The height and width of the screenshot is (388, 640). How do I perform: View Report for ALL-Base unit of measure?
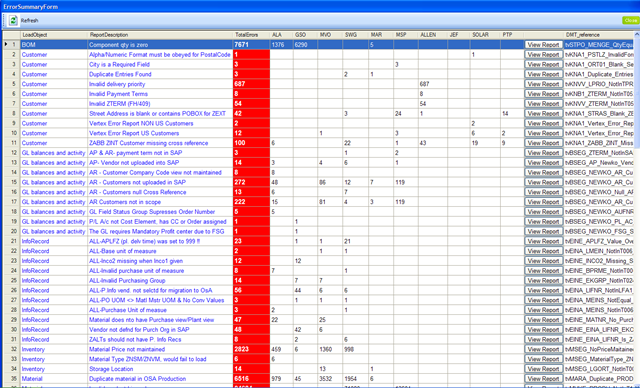543,251
